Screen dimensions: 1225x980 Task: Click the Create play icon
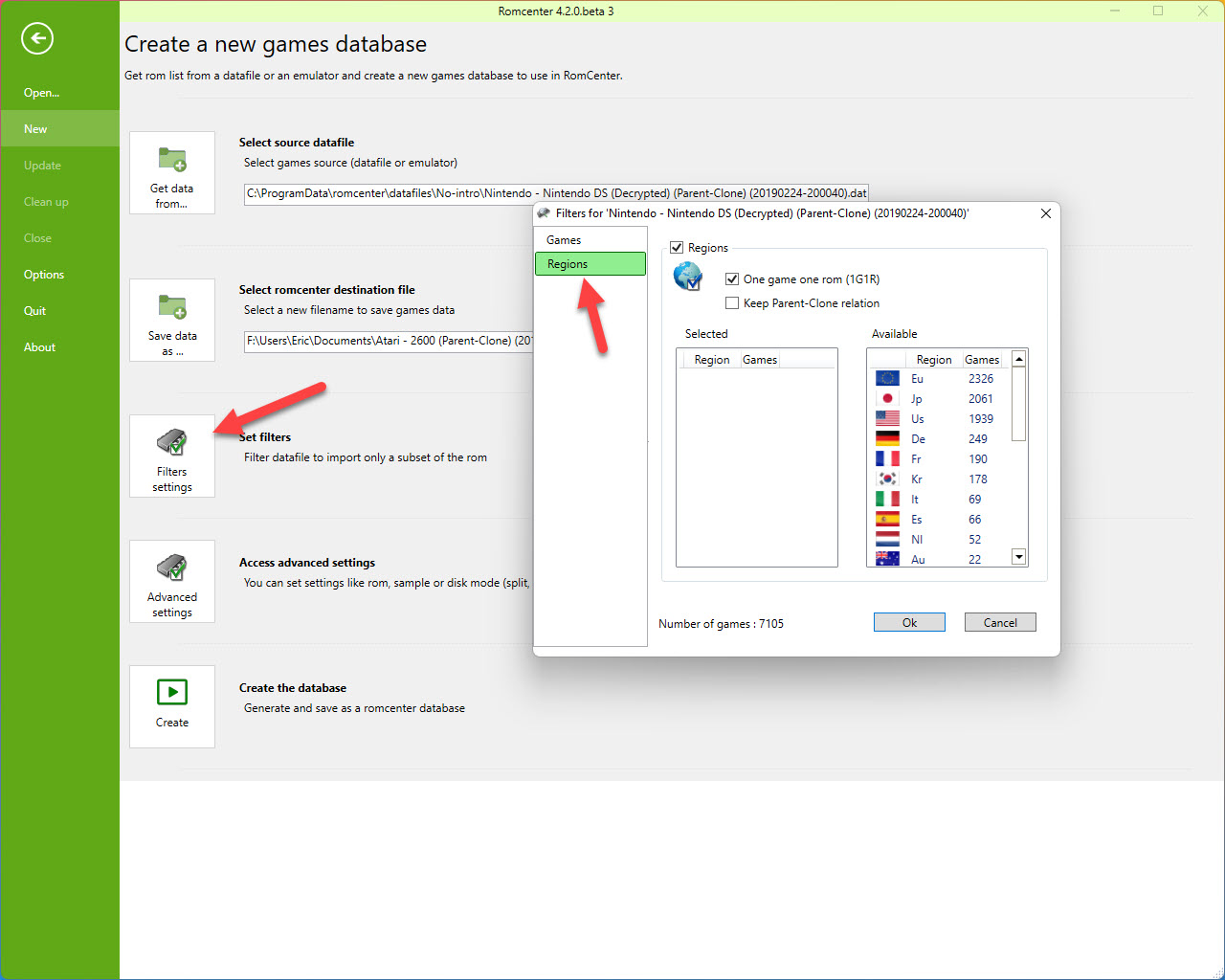(172, 692)
